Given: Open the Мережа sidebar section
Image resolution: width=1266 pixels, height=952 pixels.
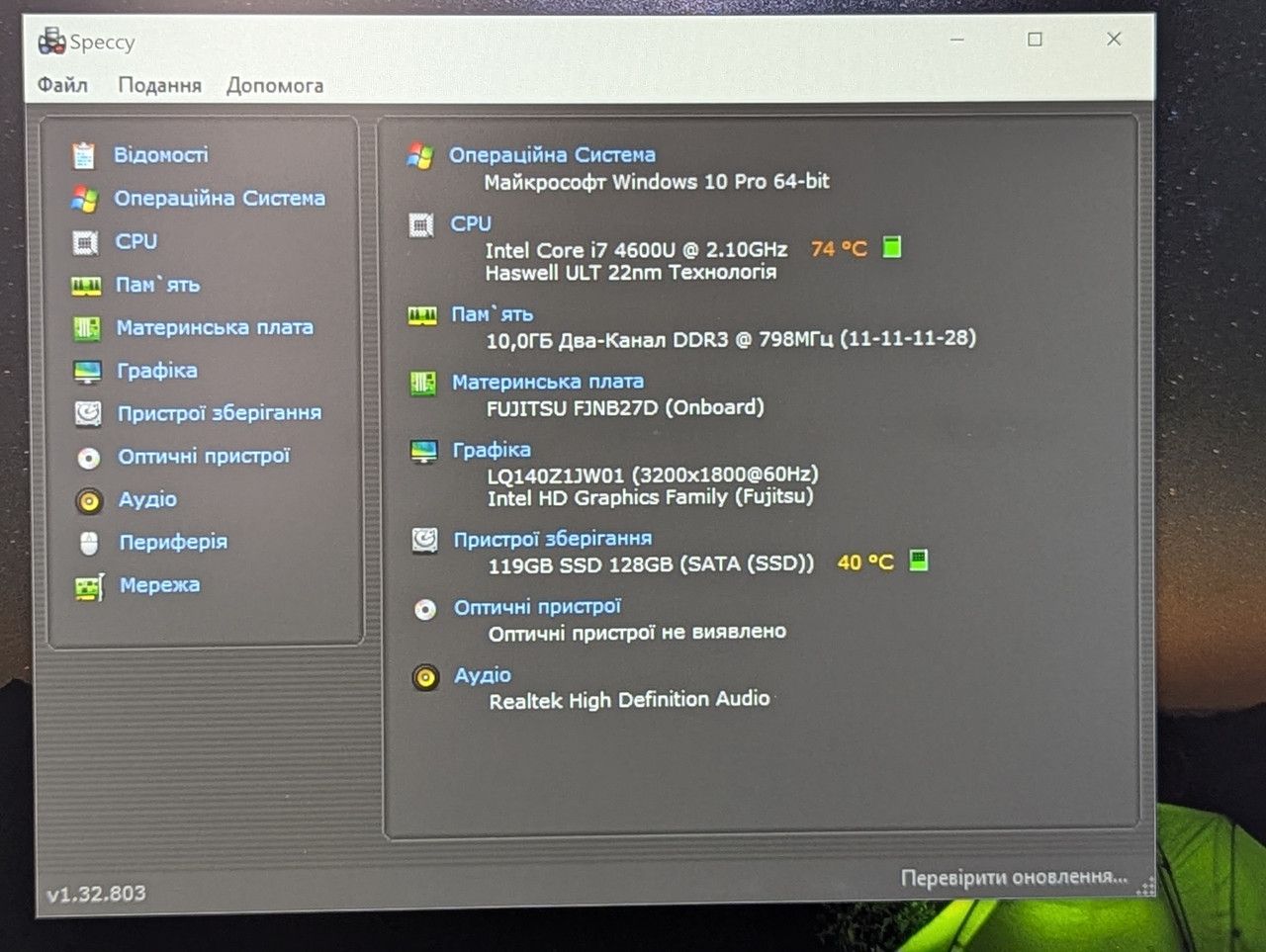Looking at the screenshot, I should coord(159,585).
